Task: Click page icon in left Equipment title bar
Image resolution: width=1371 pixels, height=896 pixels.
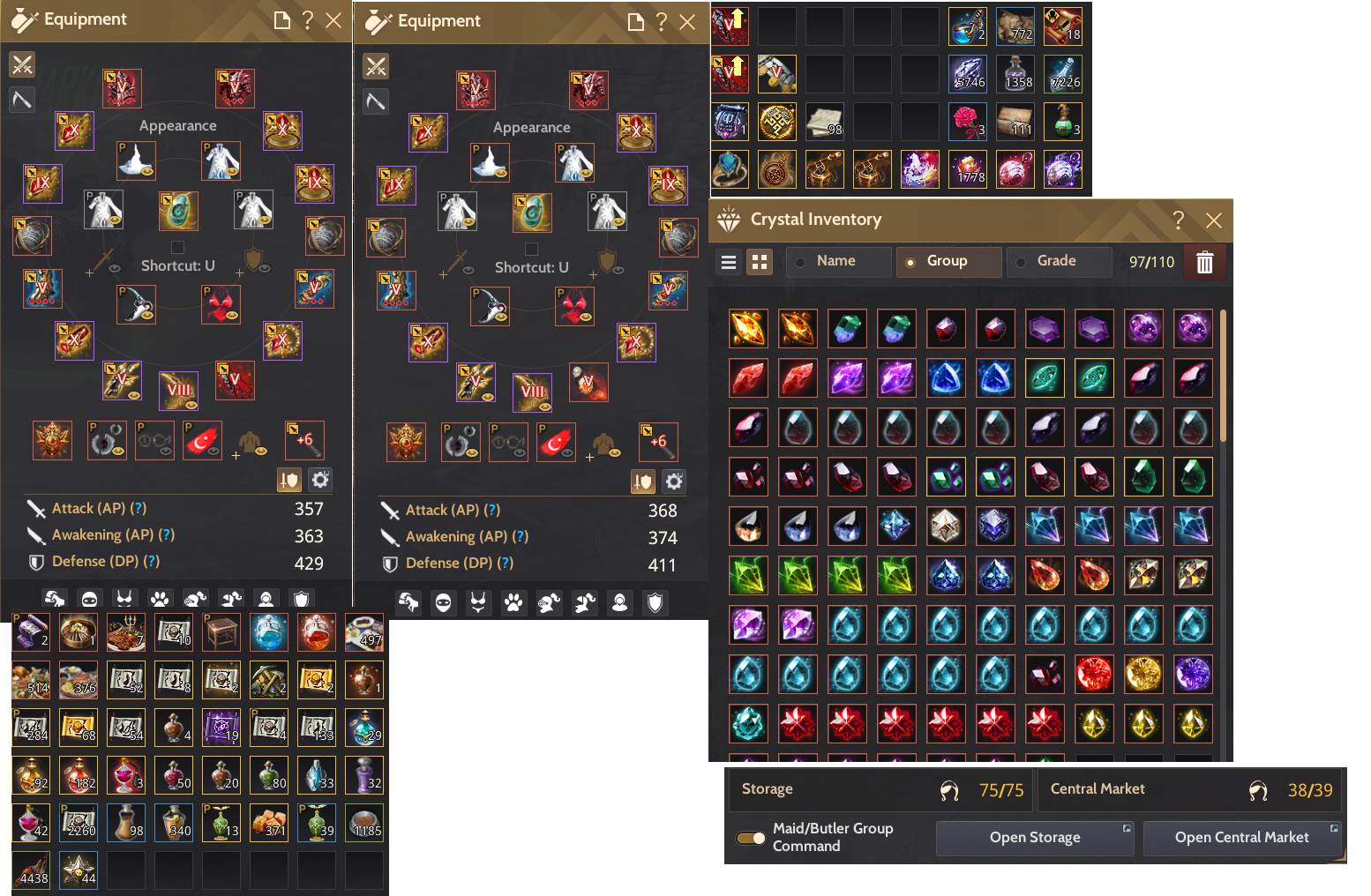Action: pos(282,20)
